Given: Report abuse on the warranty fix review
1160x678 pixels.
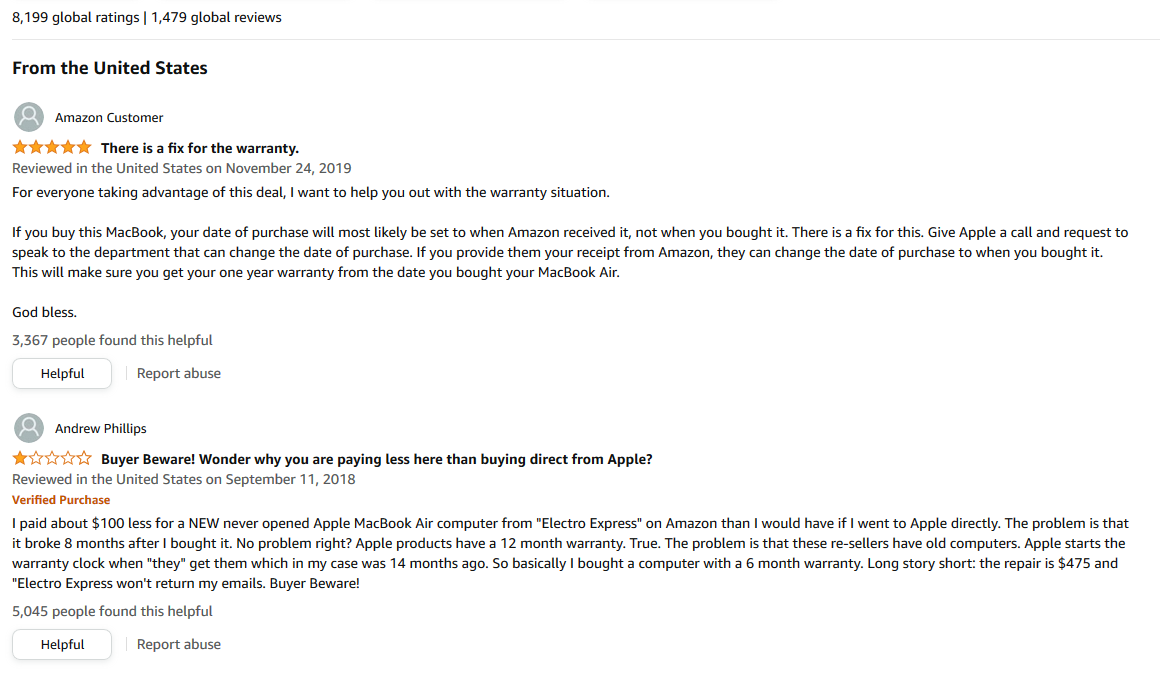Looking at the screenshot, I should 178,373.
